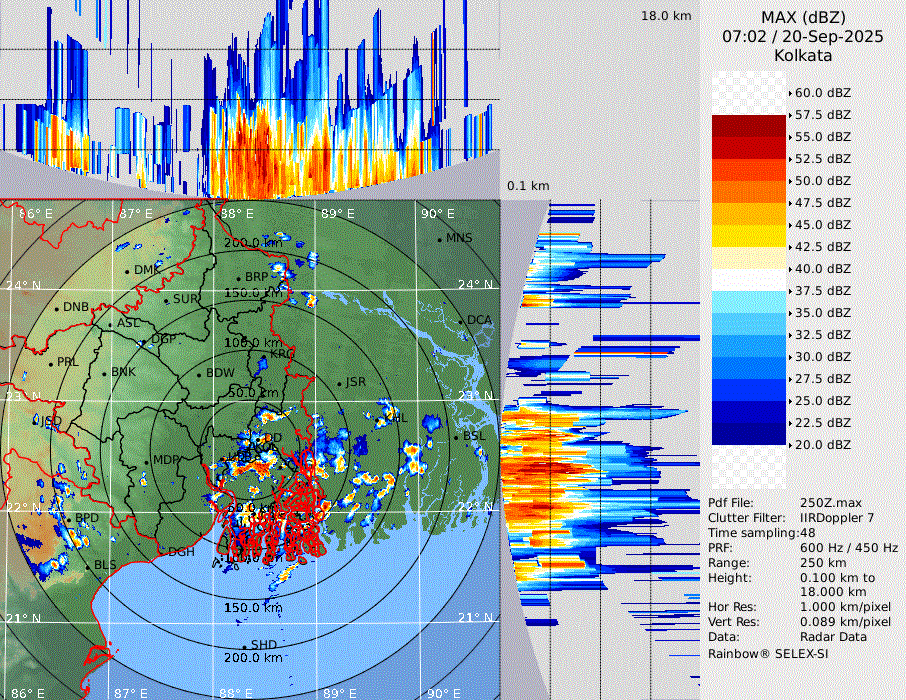
Task: Select the DMK station marker
Action: point(128,270)
